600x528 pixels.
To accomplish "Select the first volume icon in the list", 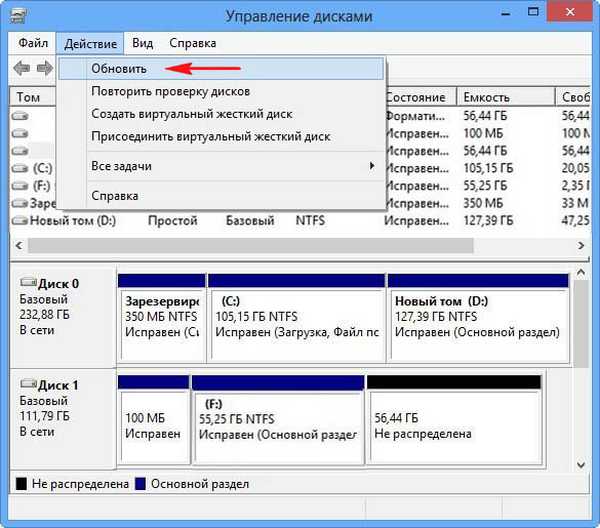I will tap(22, 116).
